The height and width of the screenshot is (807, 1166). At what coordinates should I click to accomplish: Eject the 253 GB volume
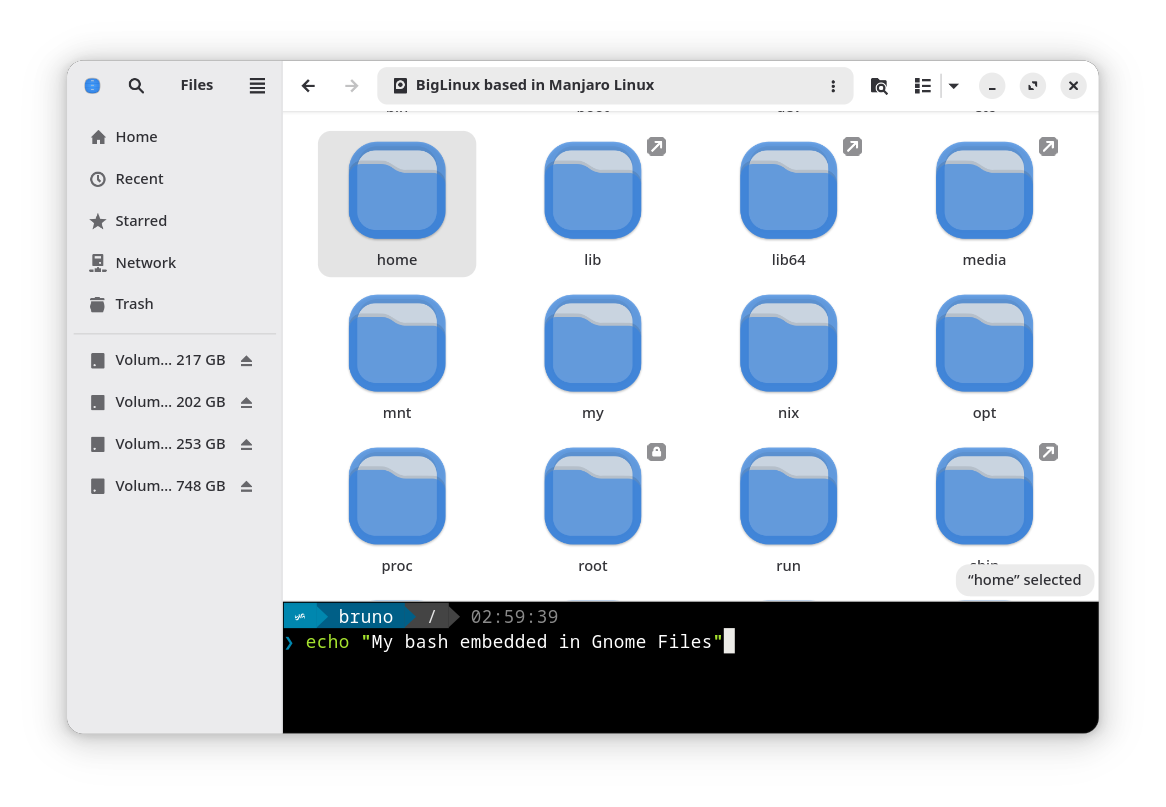point(246,444)
